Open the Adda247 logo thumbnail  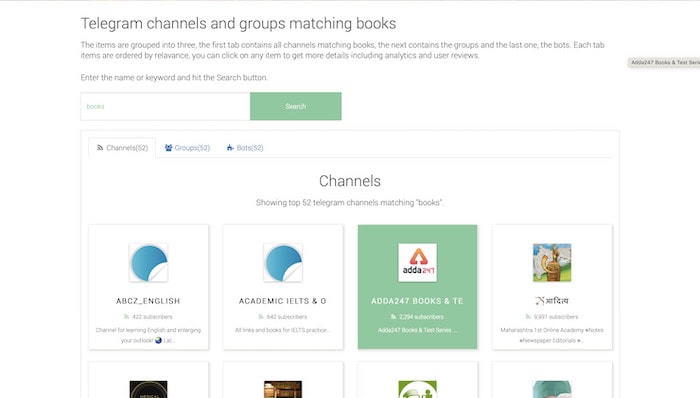click(417, 262)
